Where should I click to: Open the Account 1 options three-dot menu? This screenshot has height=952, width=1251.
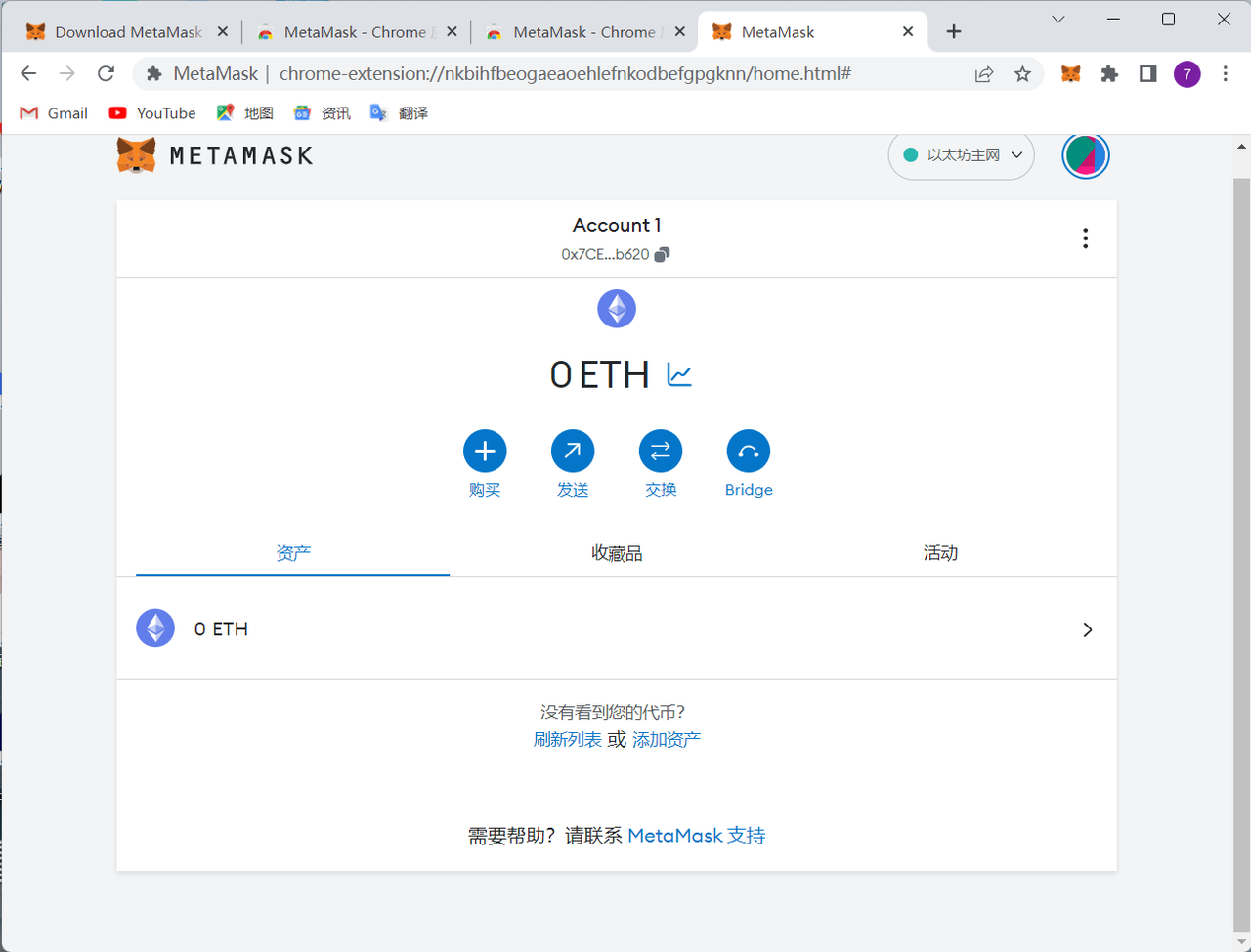pos(1085,238)
